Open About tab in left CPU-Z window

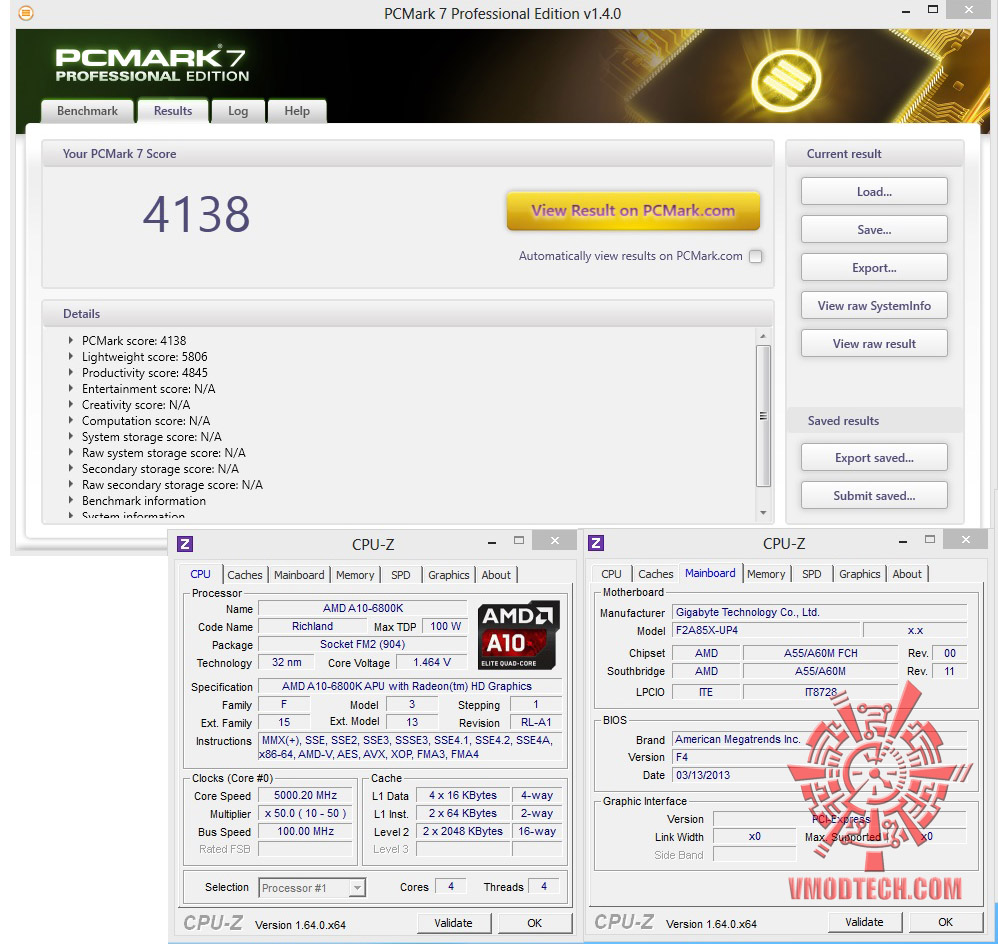pyautogui.click(x=496, y=575)
